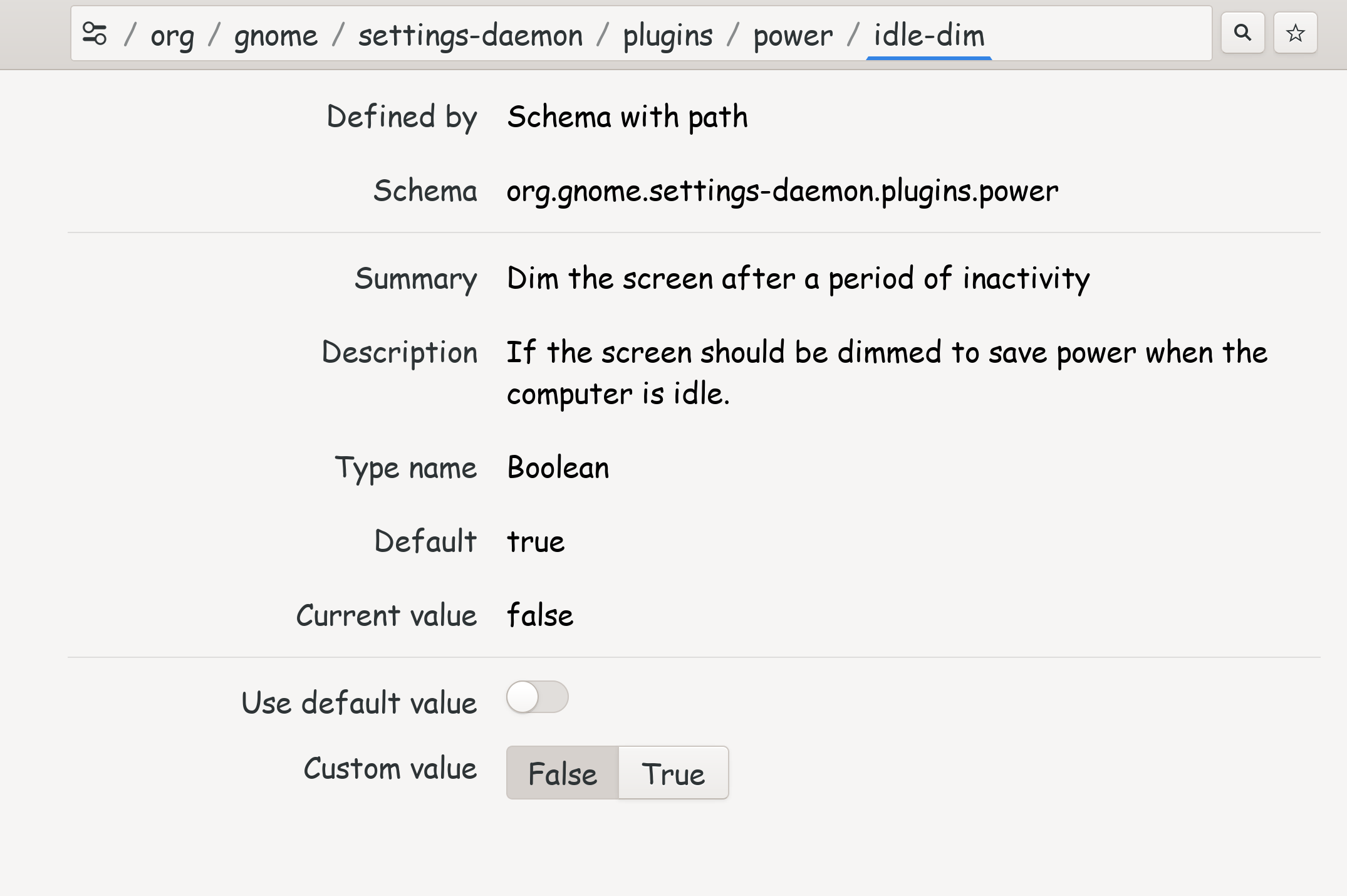1347x896 pixels.
Task: Click the Boolean type name value
Action: click(558, 467)
